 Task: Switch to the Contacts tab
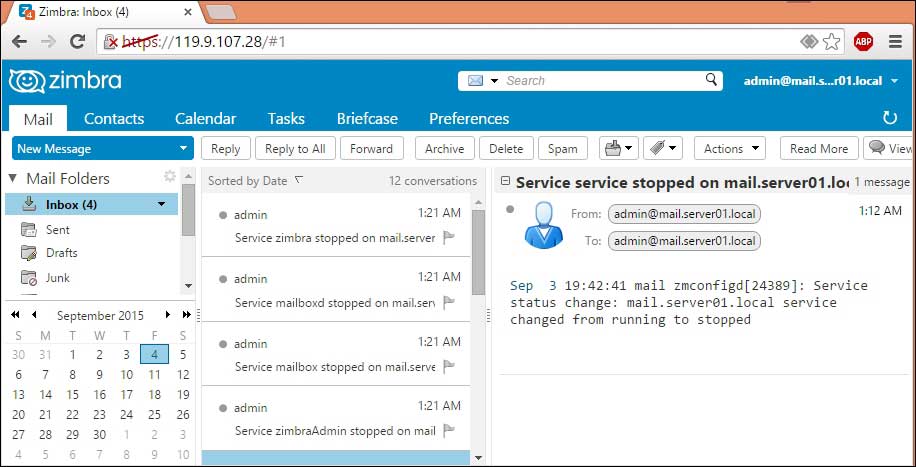coord(114,119)
